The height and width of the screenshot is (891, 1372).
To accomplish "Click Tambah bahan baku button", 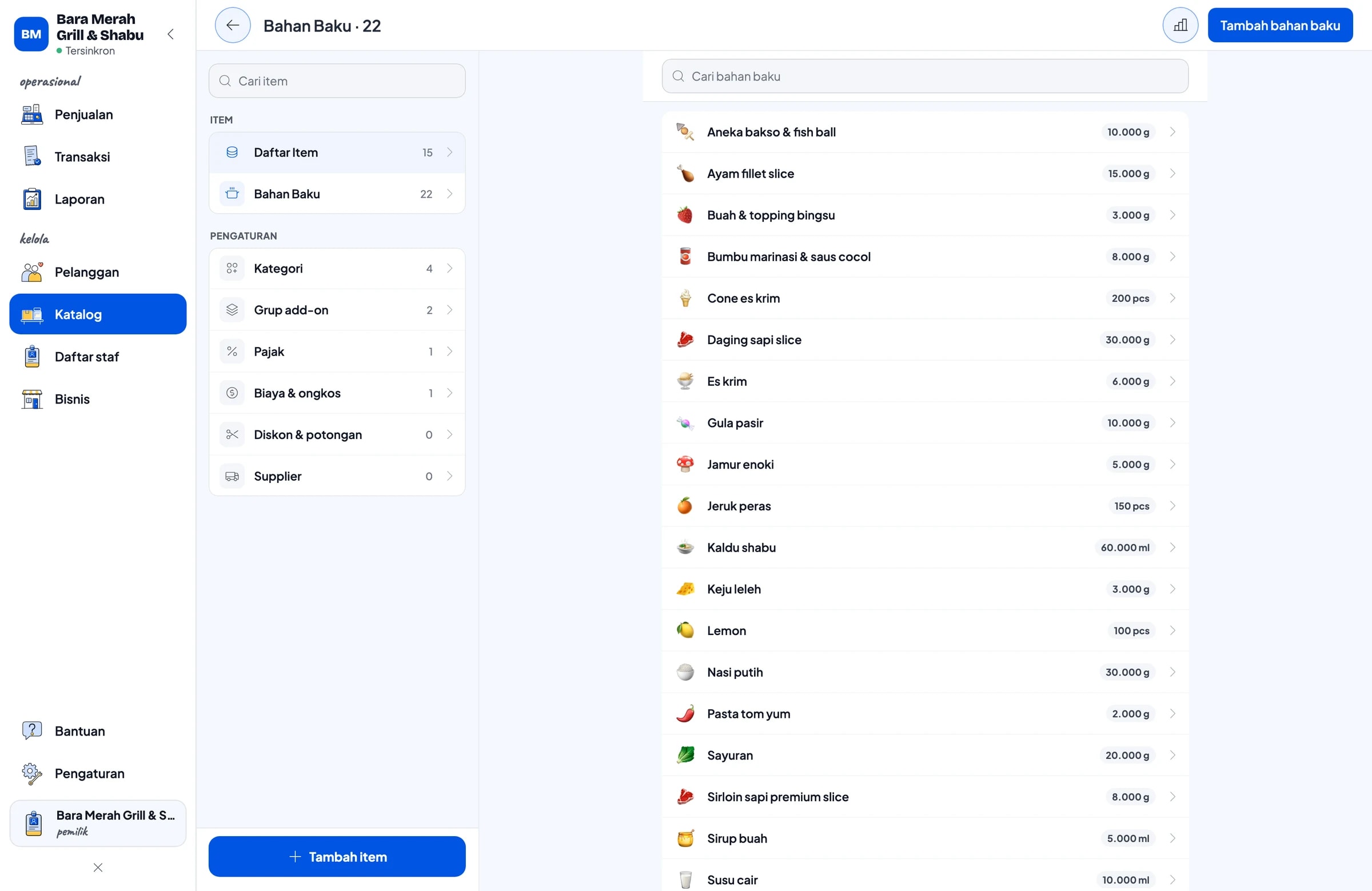I will click(1280, 25).
